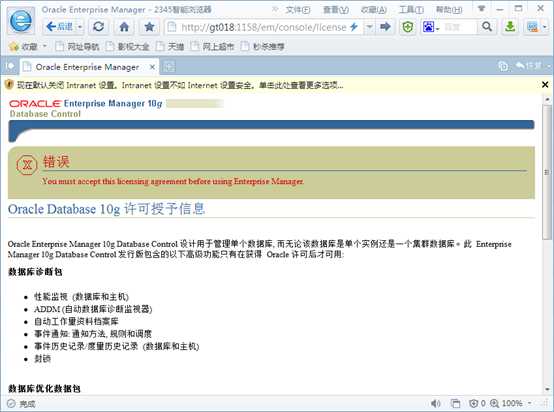Open a new tab with the plus button

[169, 66]
